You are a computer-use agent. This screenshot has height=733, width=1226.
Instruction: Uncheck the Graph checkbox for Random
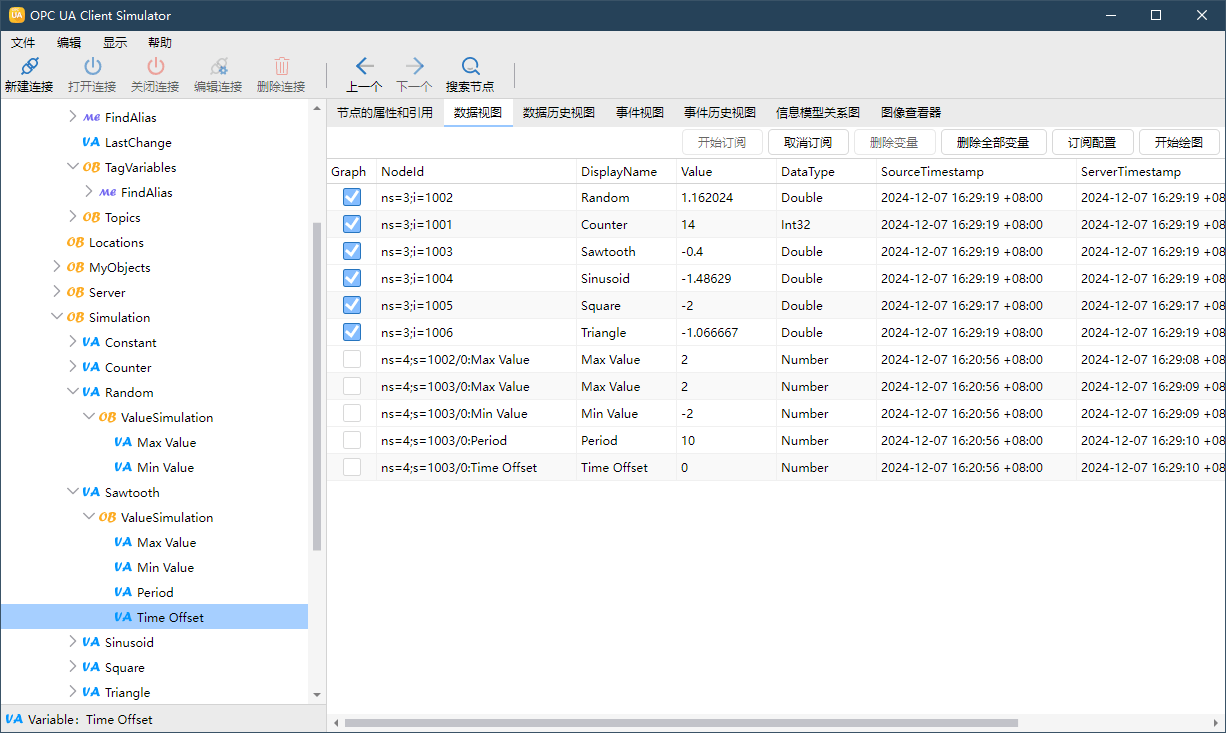pos(352,198)
